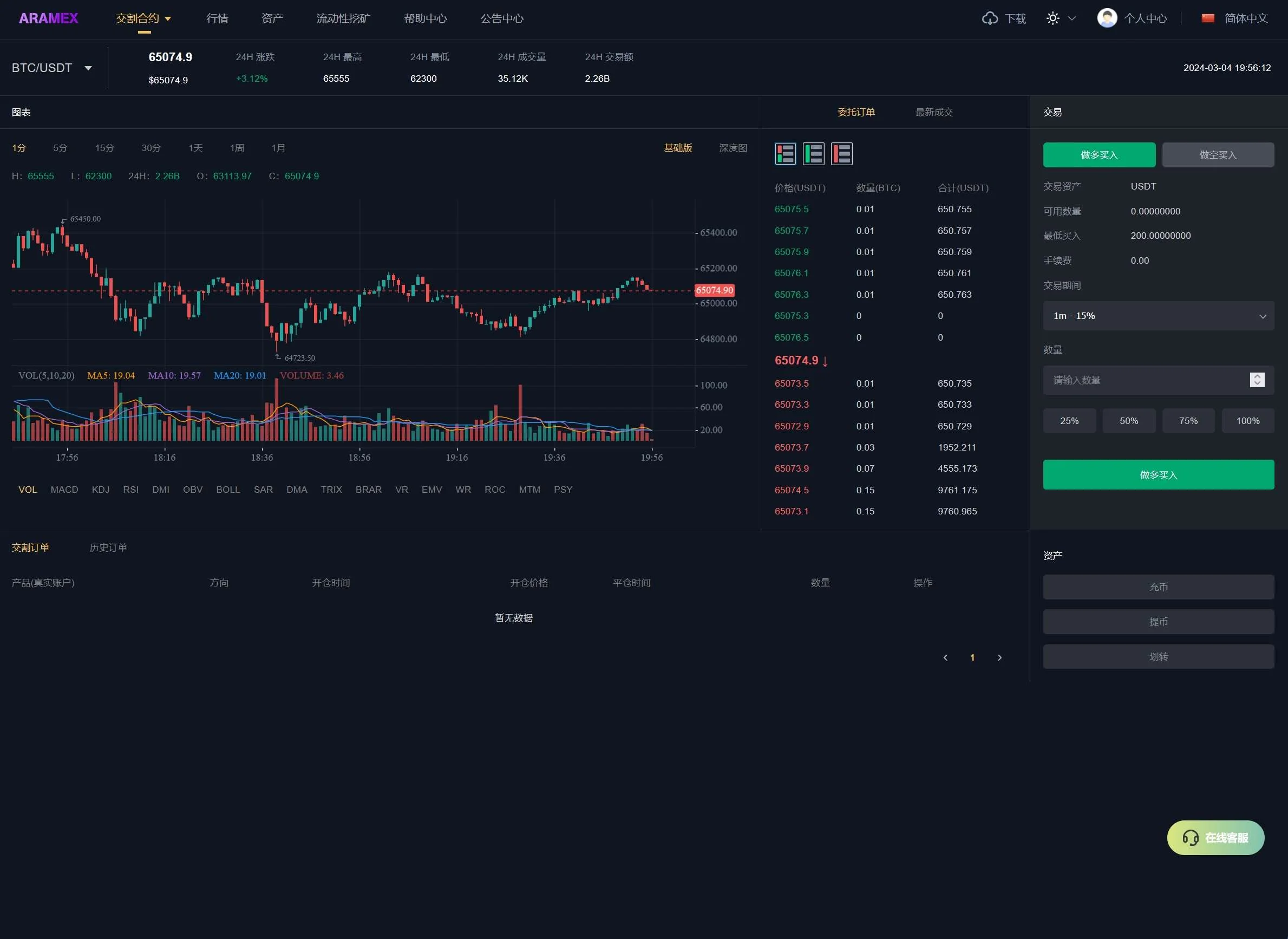The image size is (1288, 939).
Task: Switch to 做空买入 short mode
Action: [x=1218, y=155]
